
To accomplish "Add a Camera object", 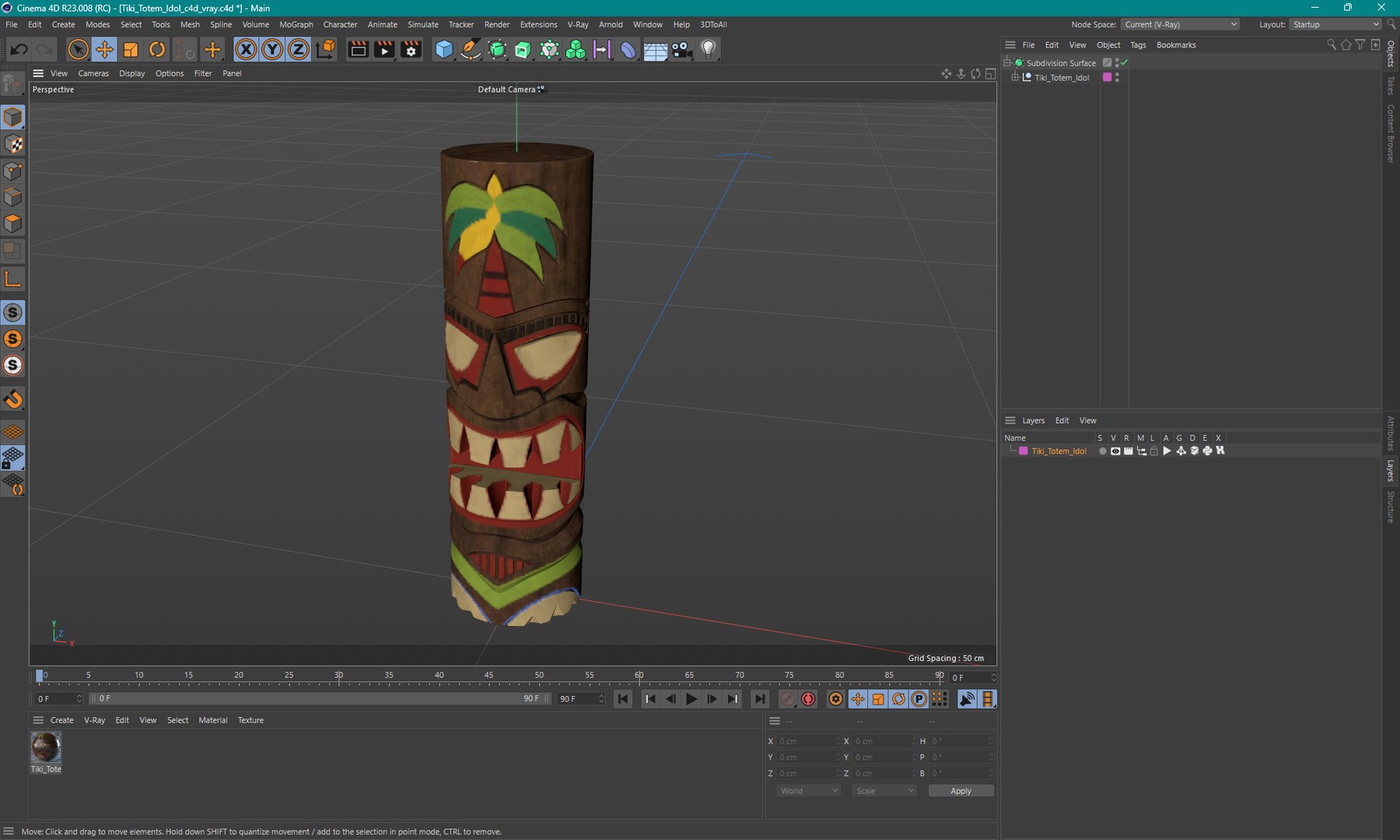I will click(x=681, y=50).
